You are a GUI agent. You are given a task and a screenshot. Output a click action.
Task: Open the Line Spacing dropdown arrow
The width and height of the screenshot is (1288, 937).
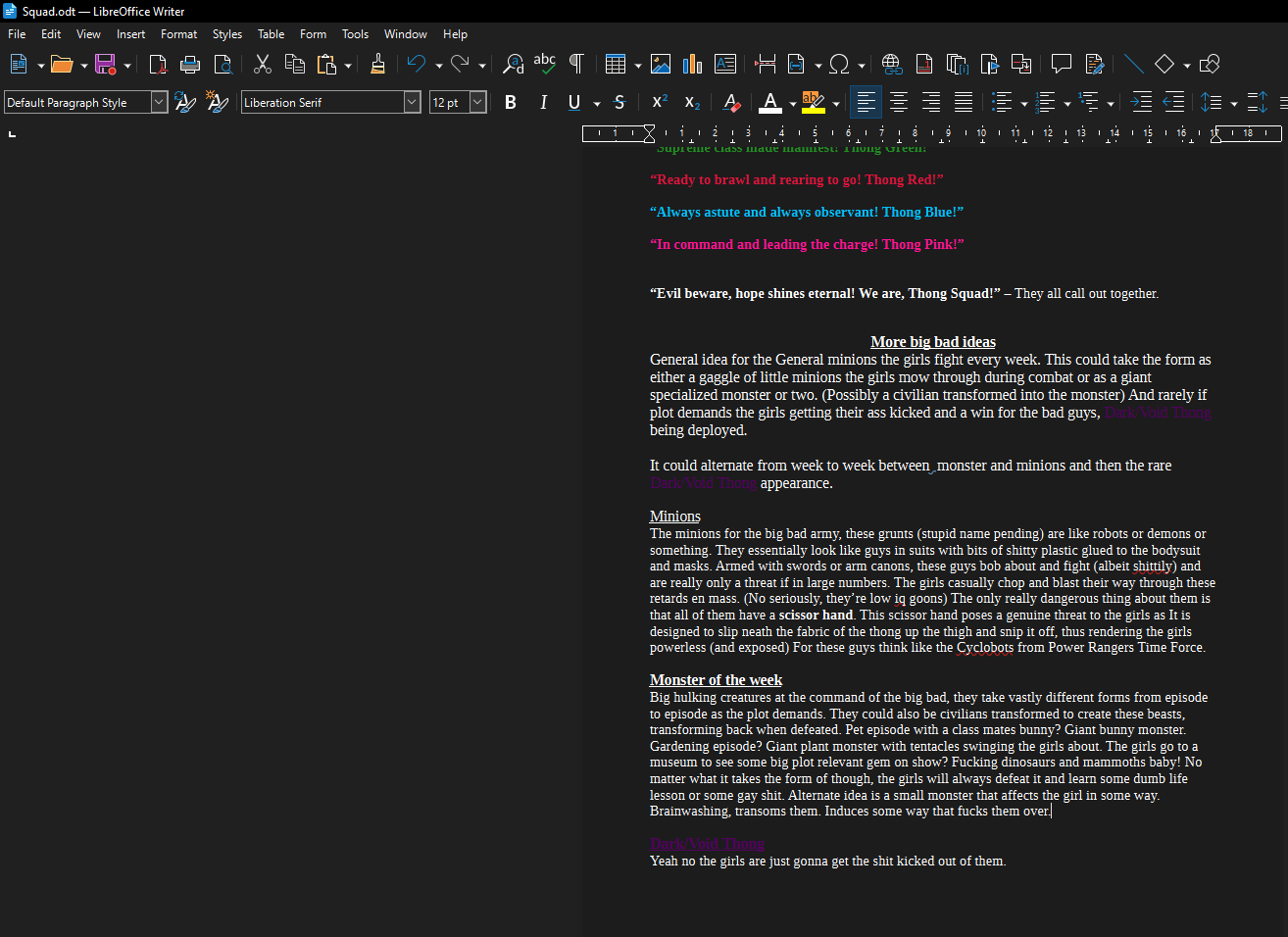[x=1234, y=103]
